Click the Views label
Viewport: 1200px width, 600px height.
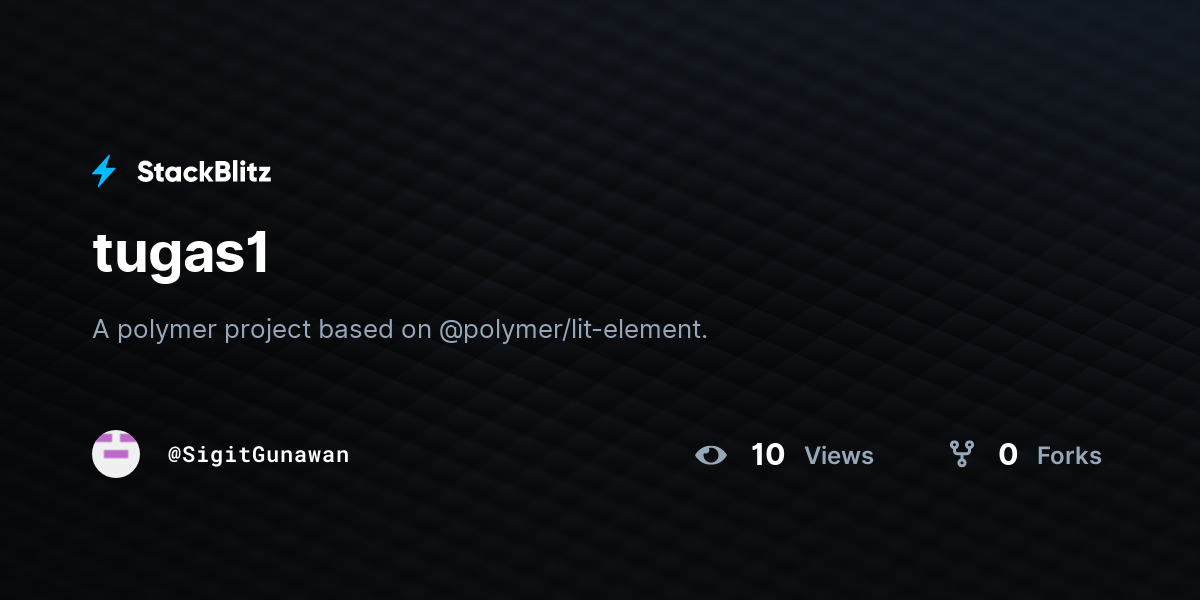click(x=839, y=456)
